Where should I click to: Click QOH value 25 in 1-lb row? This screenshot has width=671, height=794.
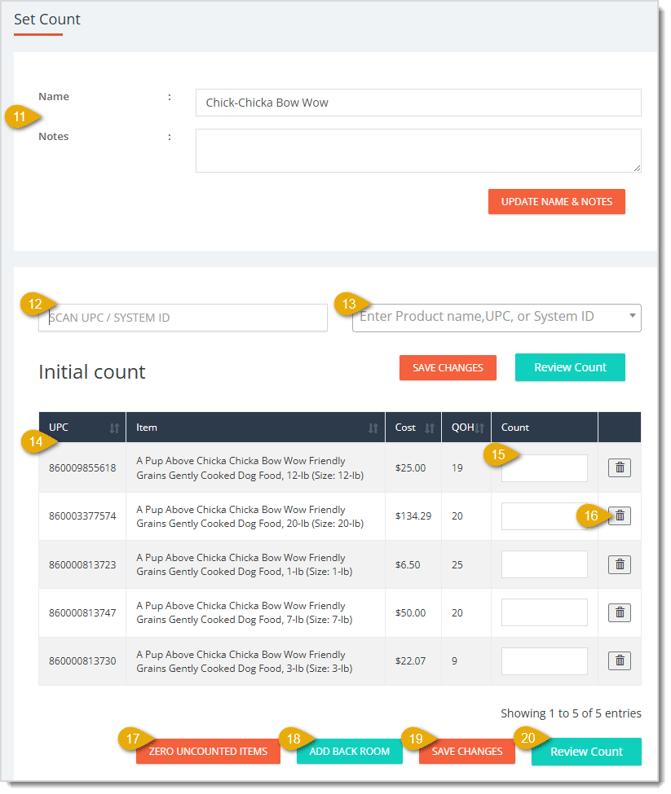click(457, 565)
